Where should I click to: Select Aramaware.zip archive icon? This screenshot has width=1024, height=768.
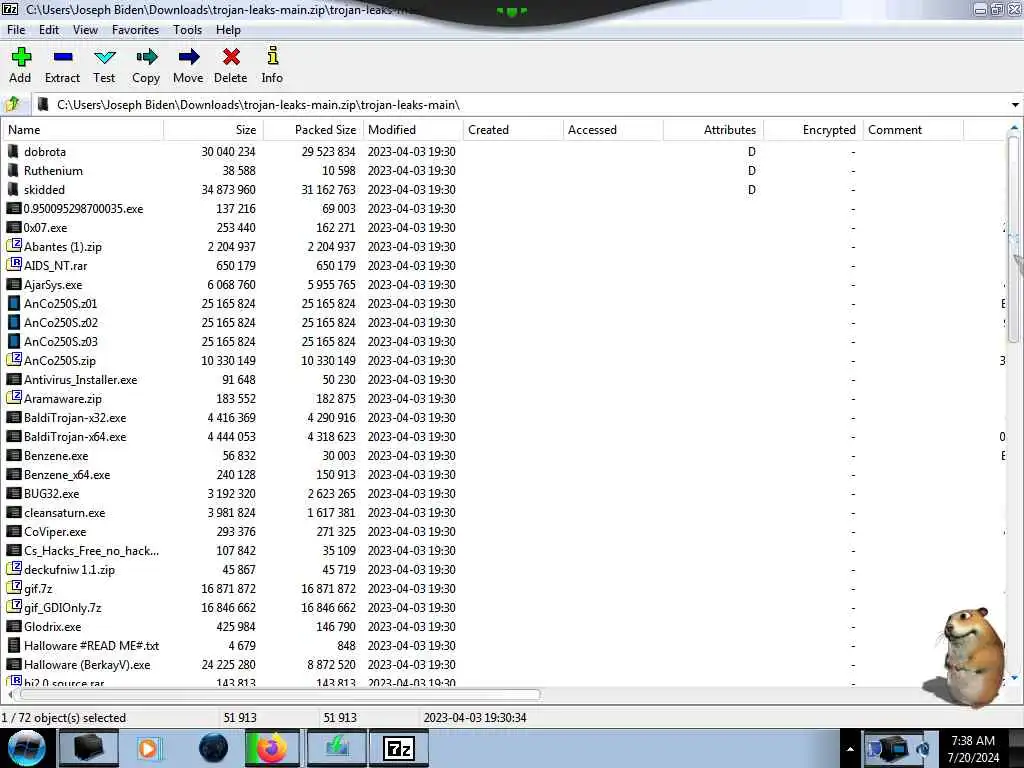click(13, 398)
